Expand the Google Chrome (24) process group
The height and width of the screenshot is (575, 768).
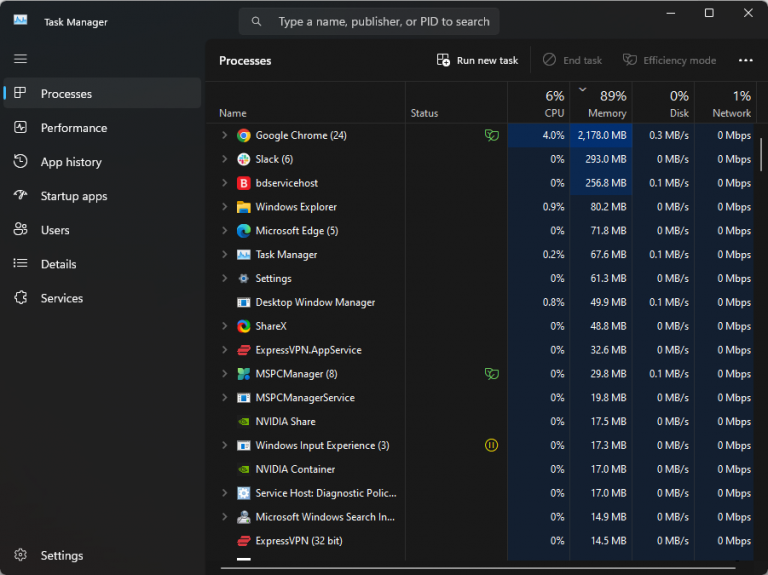[x=224, y=135]
